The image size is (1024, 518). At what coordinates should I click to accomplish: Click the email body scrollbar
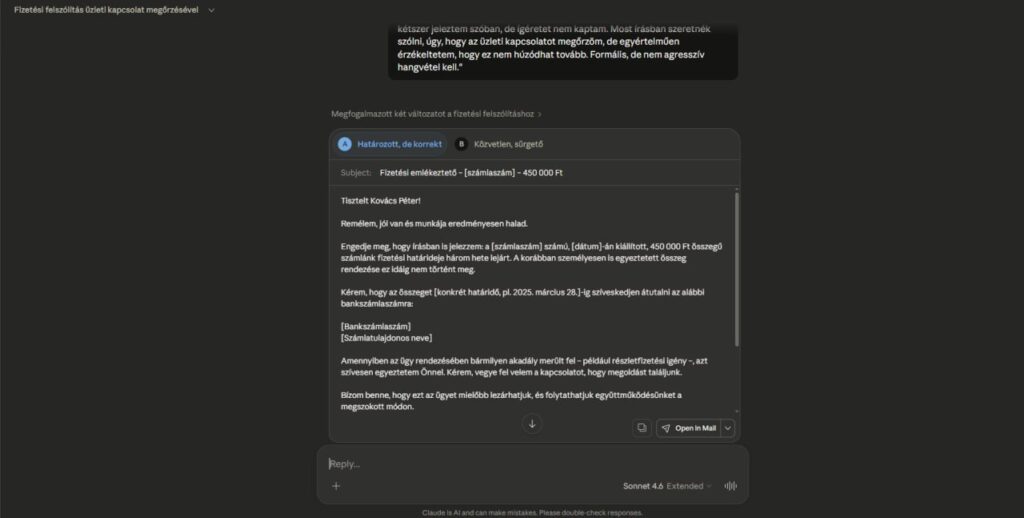pyautogui.click(x=737, y=269)
